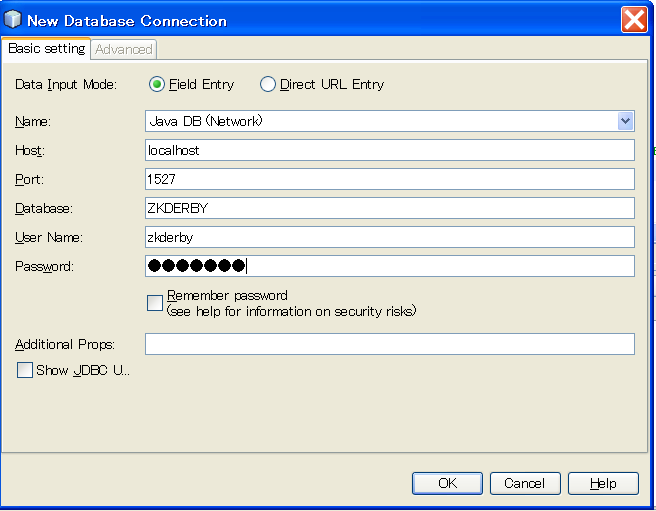The height and width of the screenshot is (511, 656).
Task: Click the Cancel button
Action: [x=525, y=483]
